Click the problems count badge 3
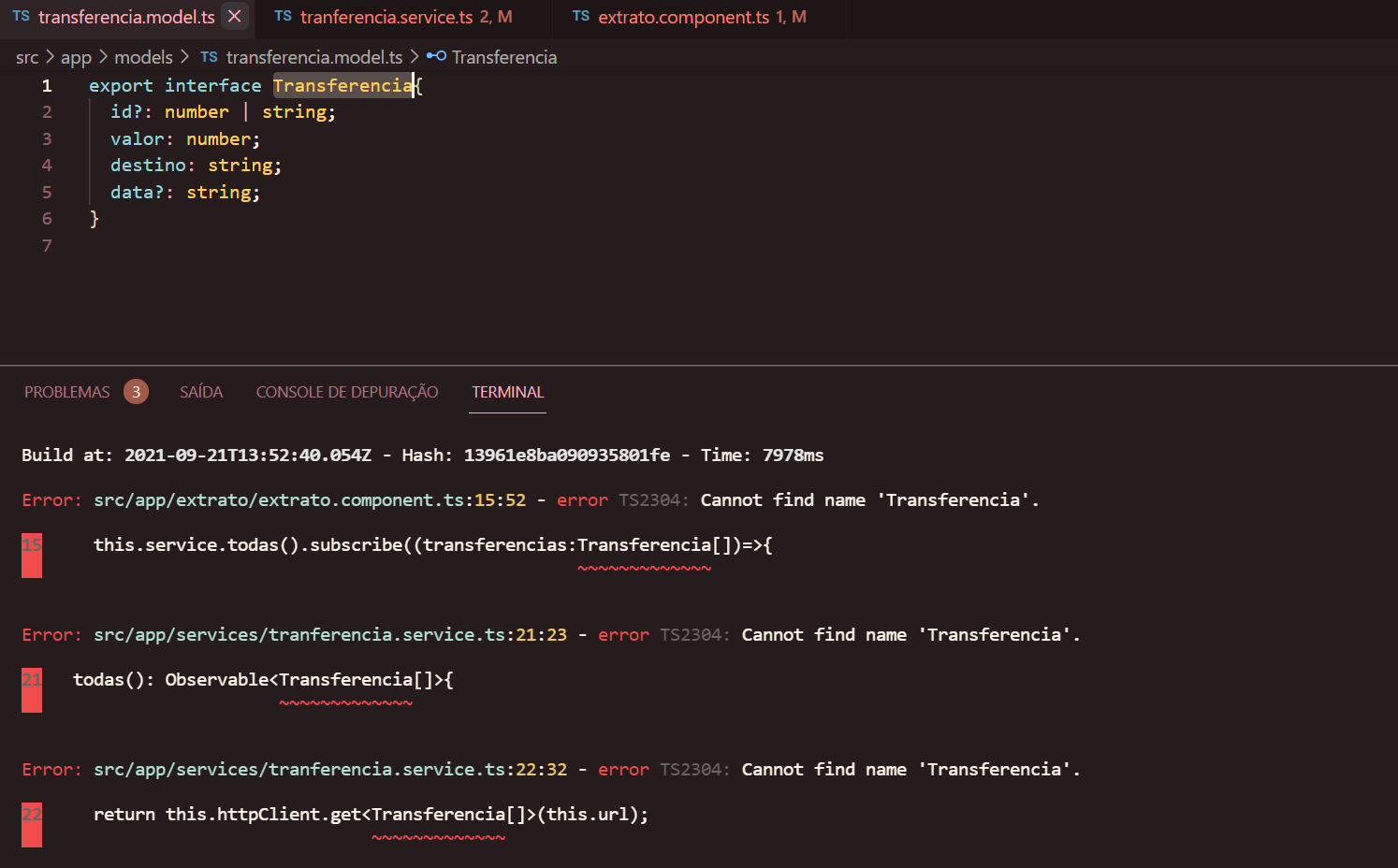 click(136, 392)
